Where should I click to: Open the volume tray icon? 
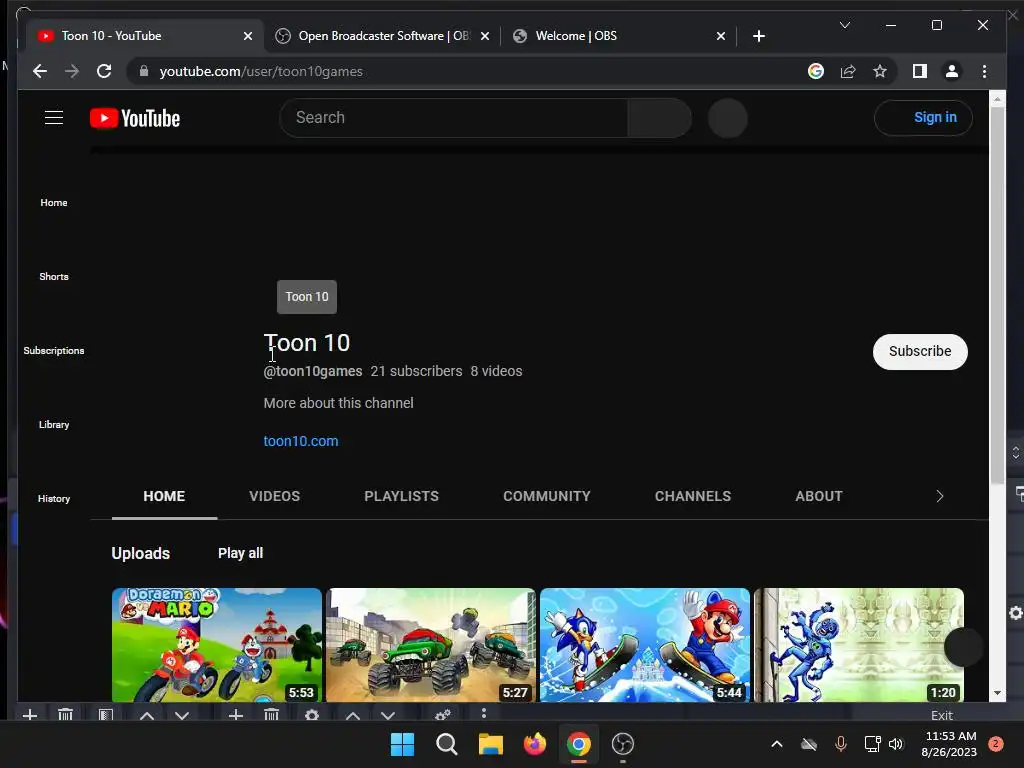click(895, 744)
